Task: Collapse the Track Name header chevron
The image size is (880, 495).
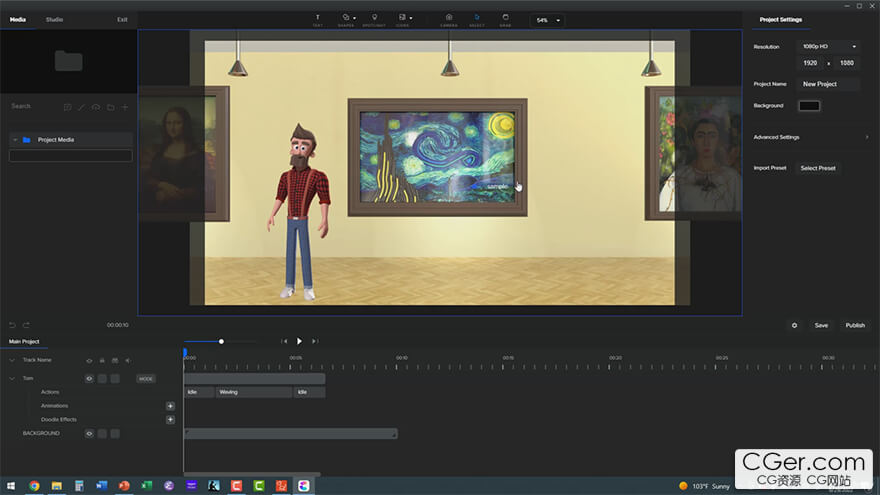Action: (x=12, y=360)
